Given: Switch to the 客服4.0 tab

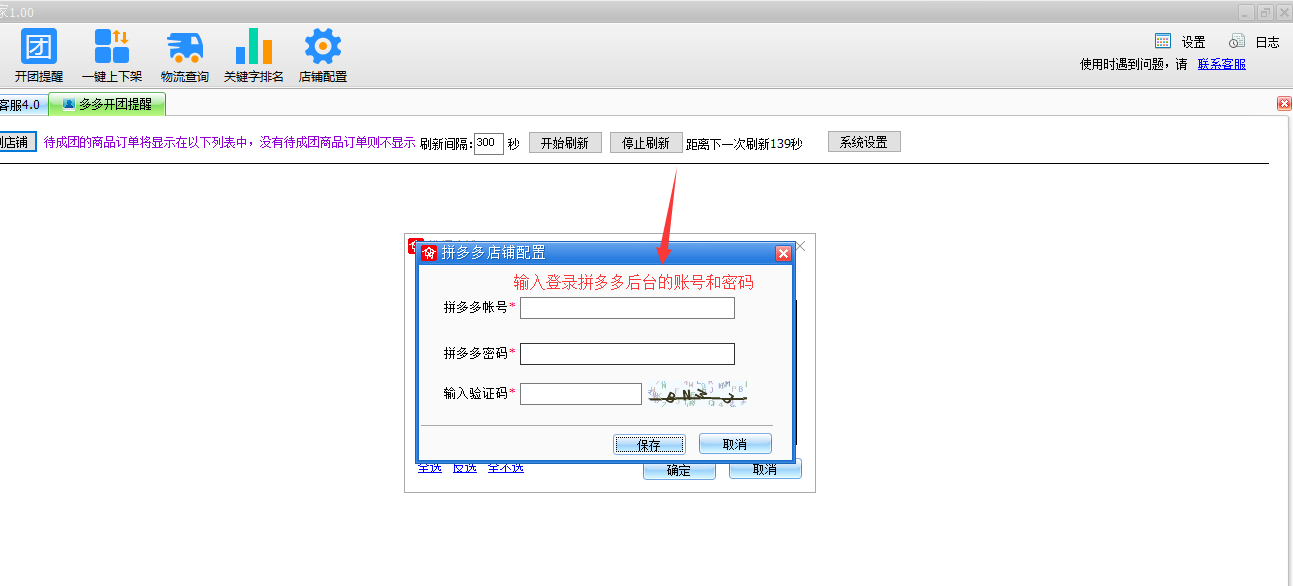Looking at the screenshot, I should 20,104.
